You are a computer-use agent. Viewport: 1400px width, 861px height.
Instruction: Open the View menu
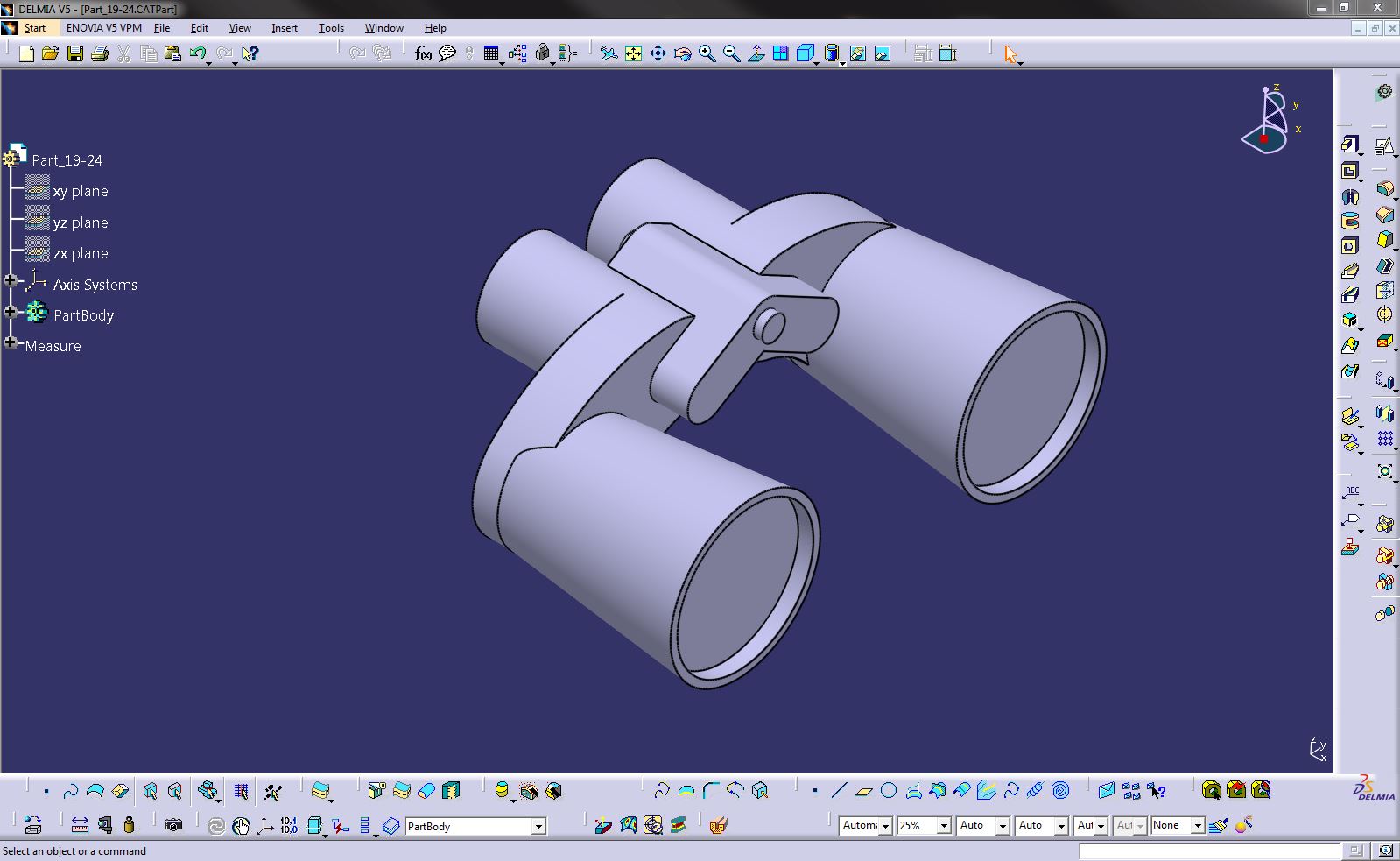(x=240, y=28)
